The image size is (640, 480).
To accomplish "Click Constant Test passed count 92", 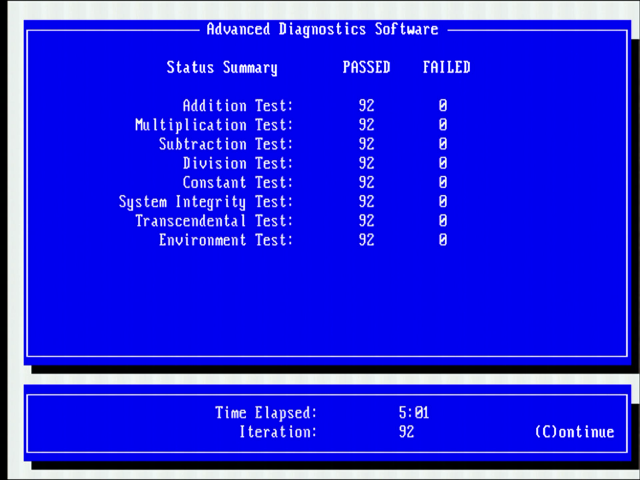I will pos(367,182).
